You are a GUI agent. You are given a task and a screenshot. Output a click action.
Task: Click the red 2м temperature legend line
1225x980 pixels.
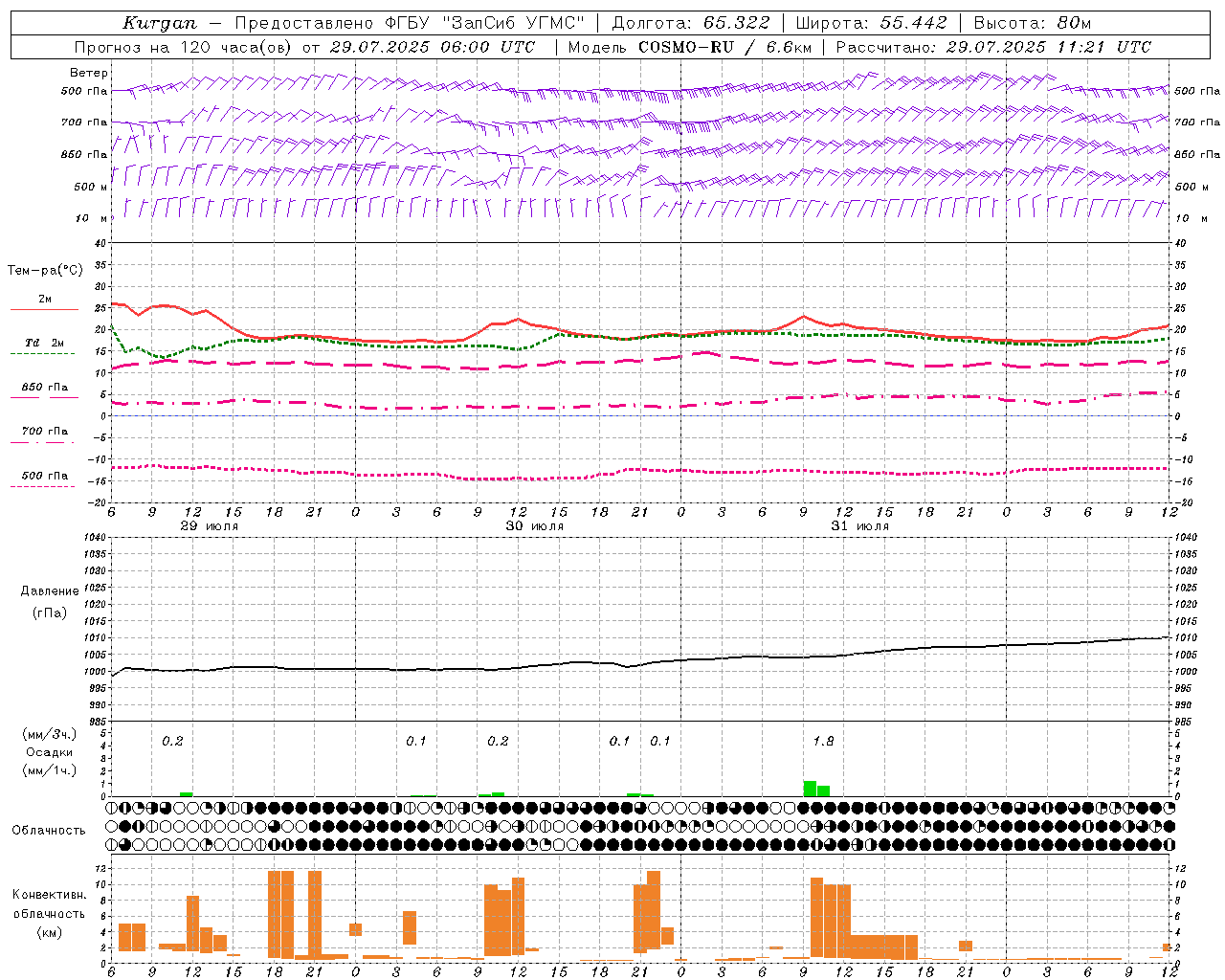point(44,309)
